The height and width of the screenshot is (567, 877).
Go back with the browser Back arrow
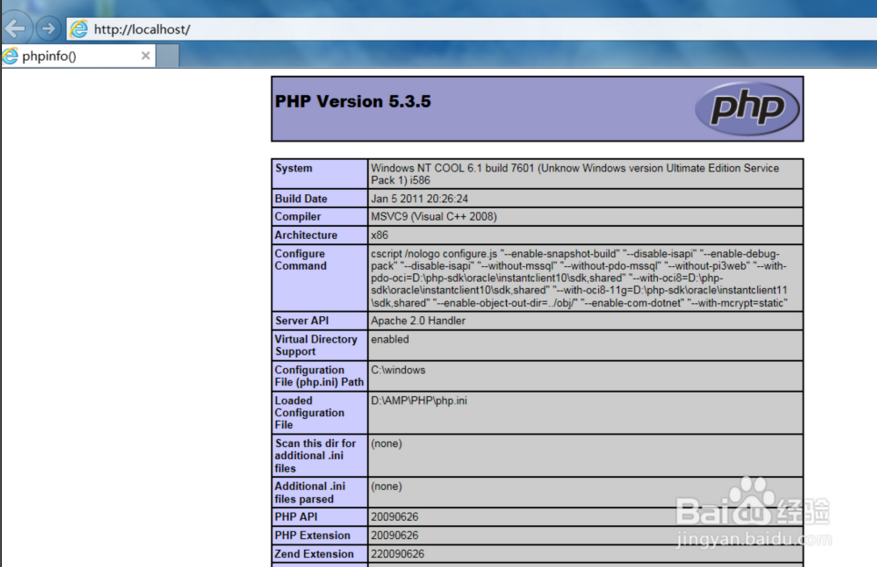[16, 29]
